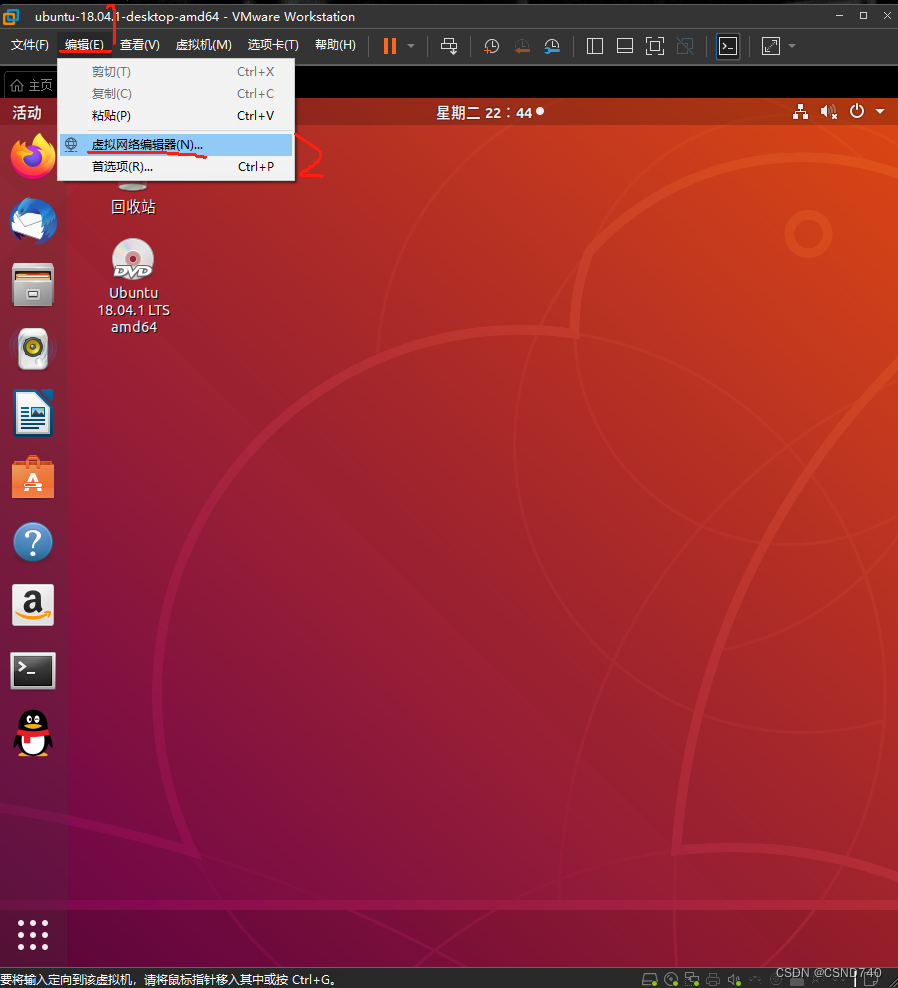
Task: Enter full screen mode via toolbar icon
Action: point(655,46)
